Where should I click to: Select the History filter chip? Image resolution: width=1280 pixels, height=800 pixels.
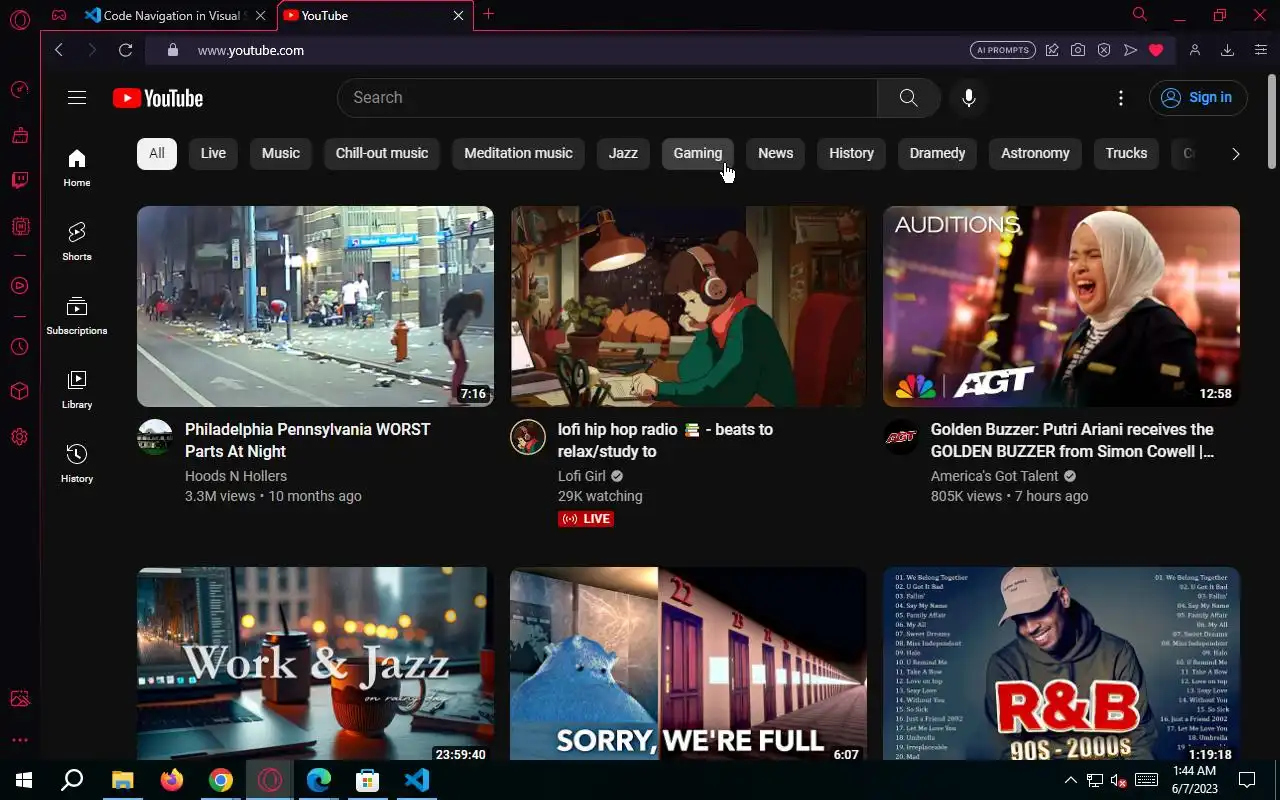tap(852, 153)
